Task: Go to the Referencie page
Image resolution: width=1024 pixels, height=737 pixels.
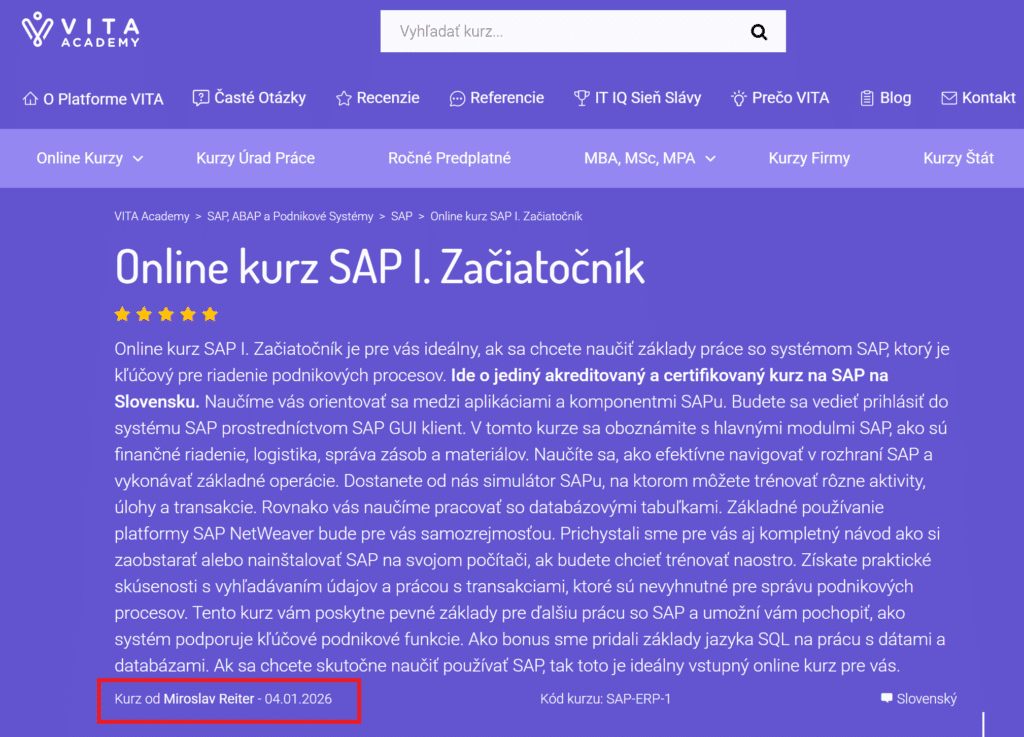Action: [507, 98]
